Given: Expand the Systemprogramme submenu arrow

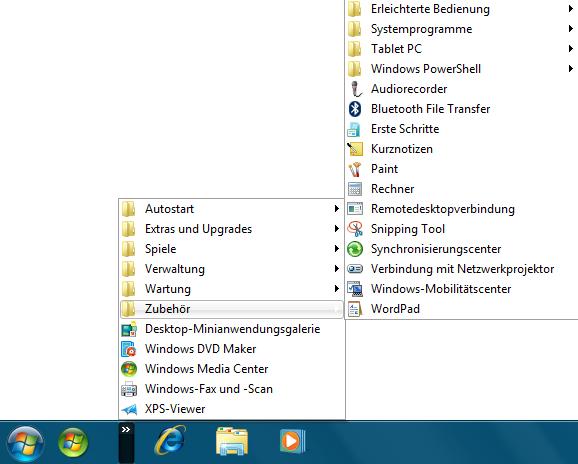Looking at the screenshot, I should (571, 29).
